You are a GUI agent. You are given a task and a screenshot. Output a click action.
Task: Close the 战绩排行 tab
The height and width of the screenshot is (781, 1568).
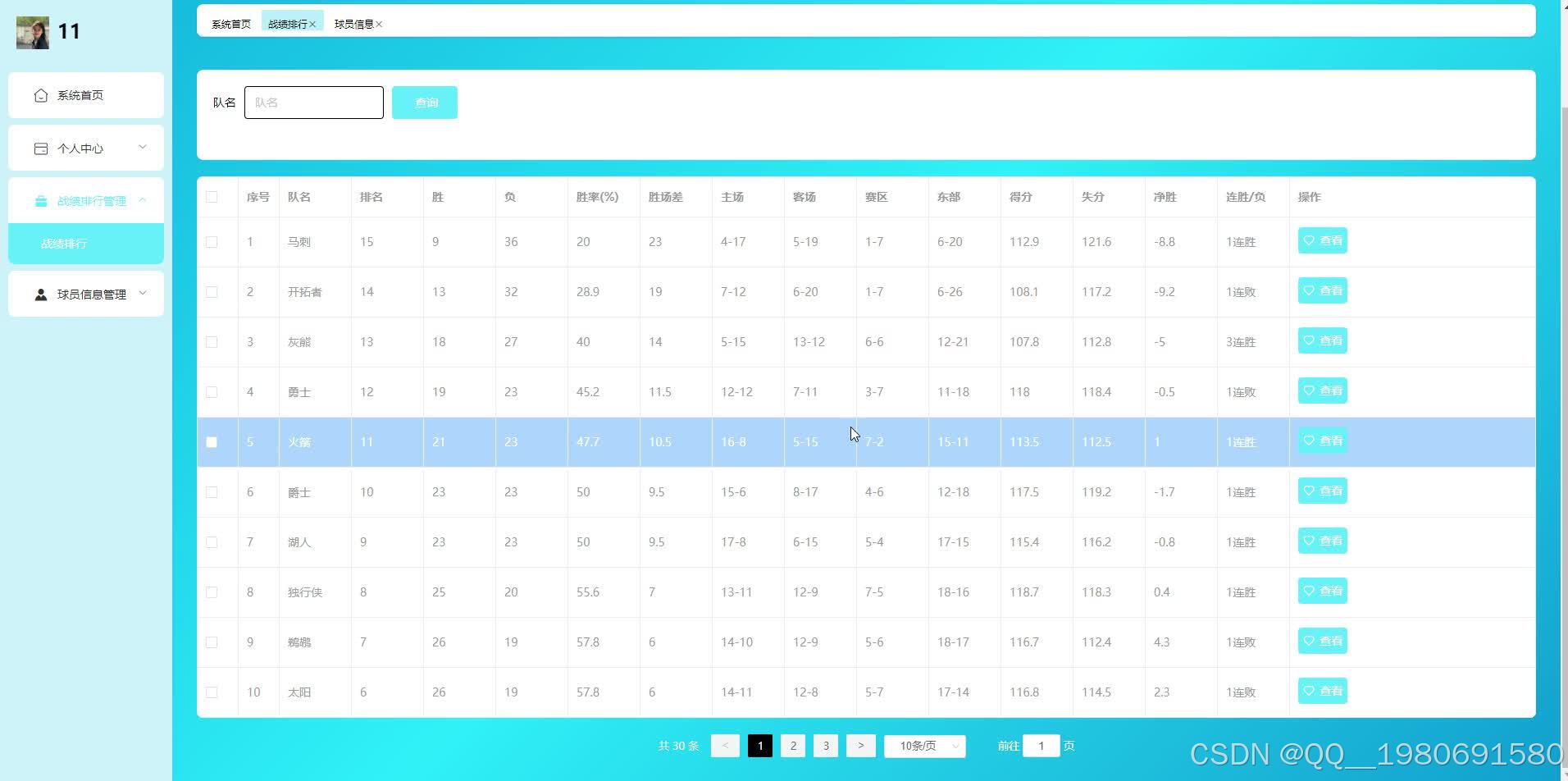tap(312, 25)
